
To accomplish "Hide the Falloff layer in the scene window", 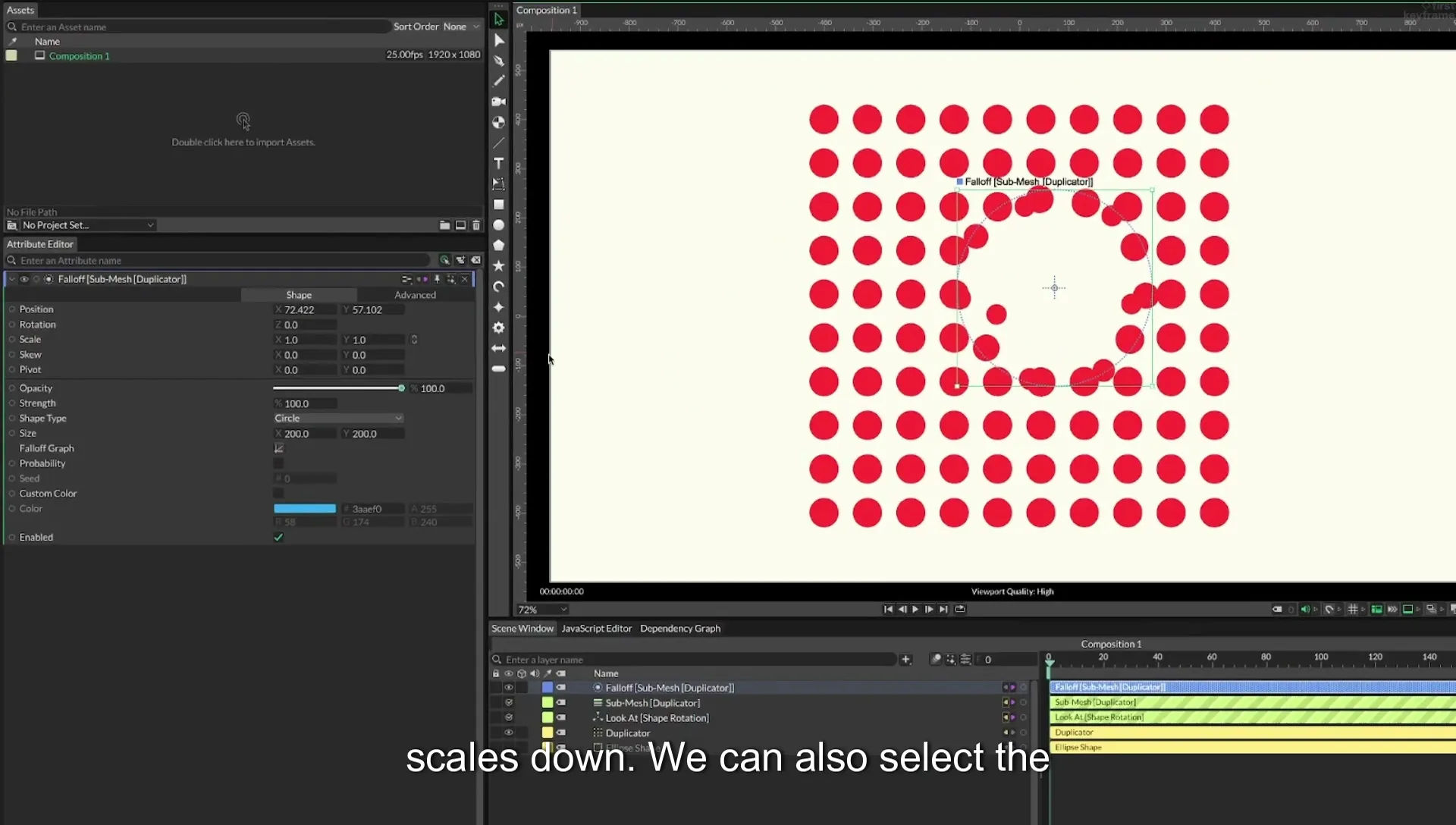I will click(509, 688).
